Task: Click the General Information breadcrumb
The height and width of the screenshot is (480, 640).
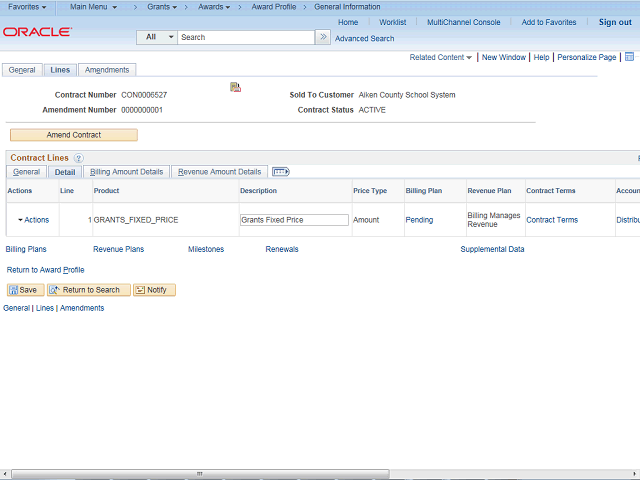Action: (347, 7)
